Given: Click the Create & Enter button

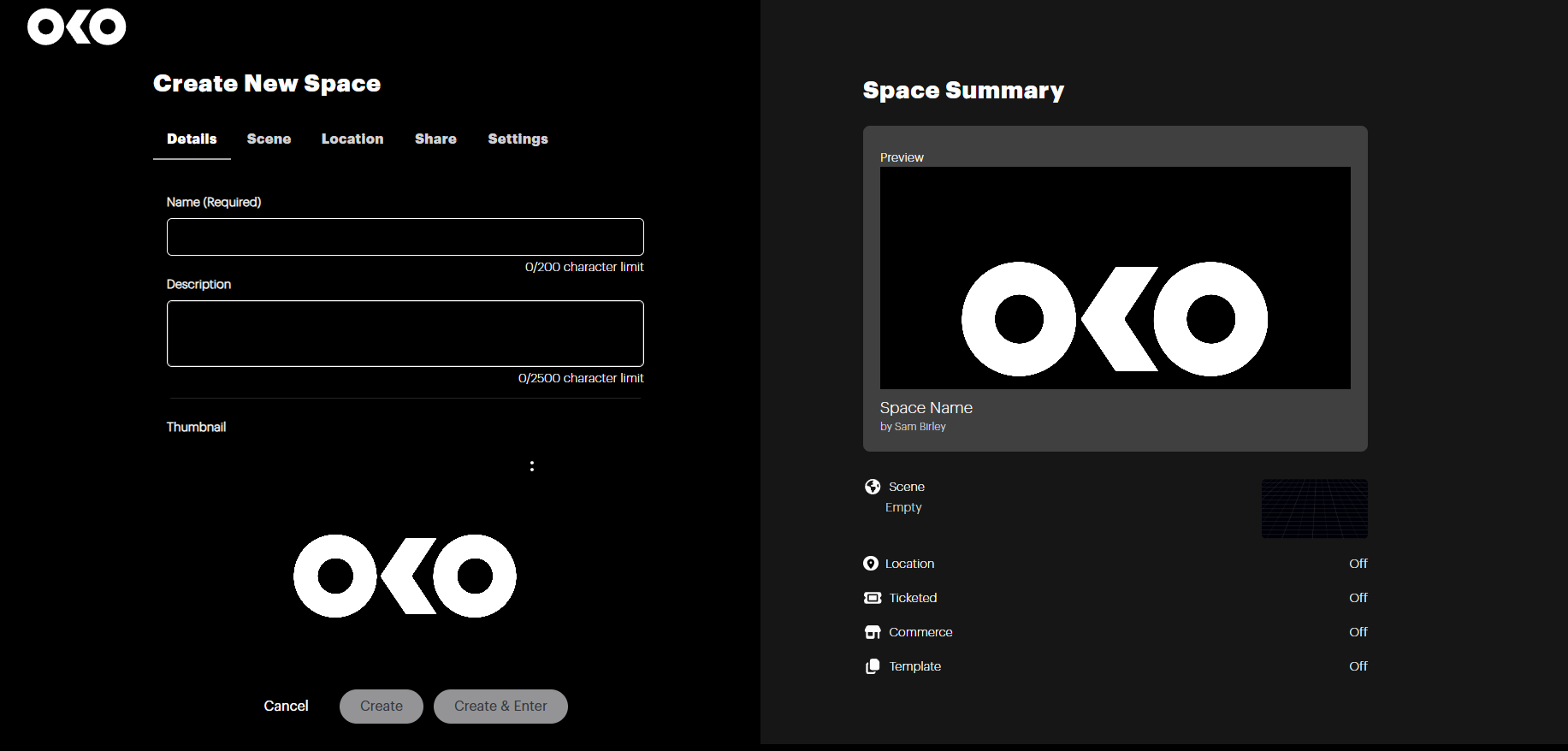Looking at the screenshot, I should (500, 707).
